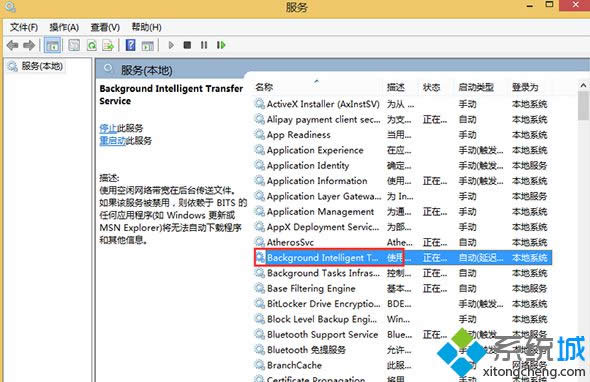Image resolution: width=590 pixels, height=382 pixels.
Task: Restart the service with the restart icon
Action: tap(221, 45)
